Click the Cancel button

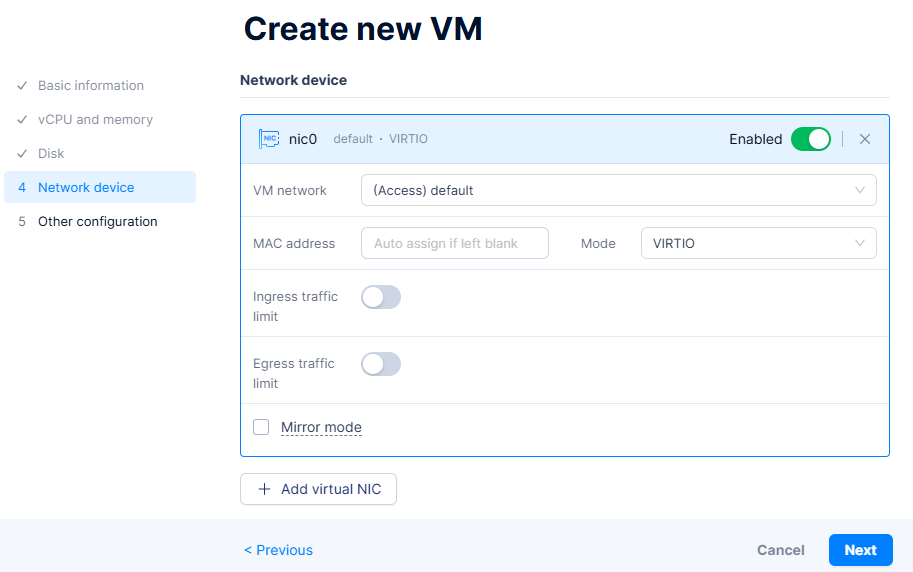point(780,550)
